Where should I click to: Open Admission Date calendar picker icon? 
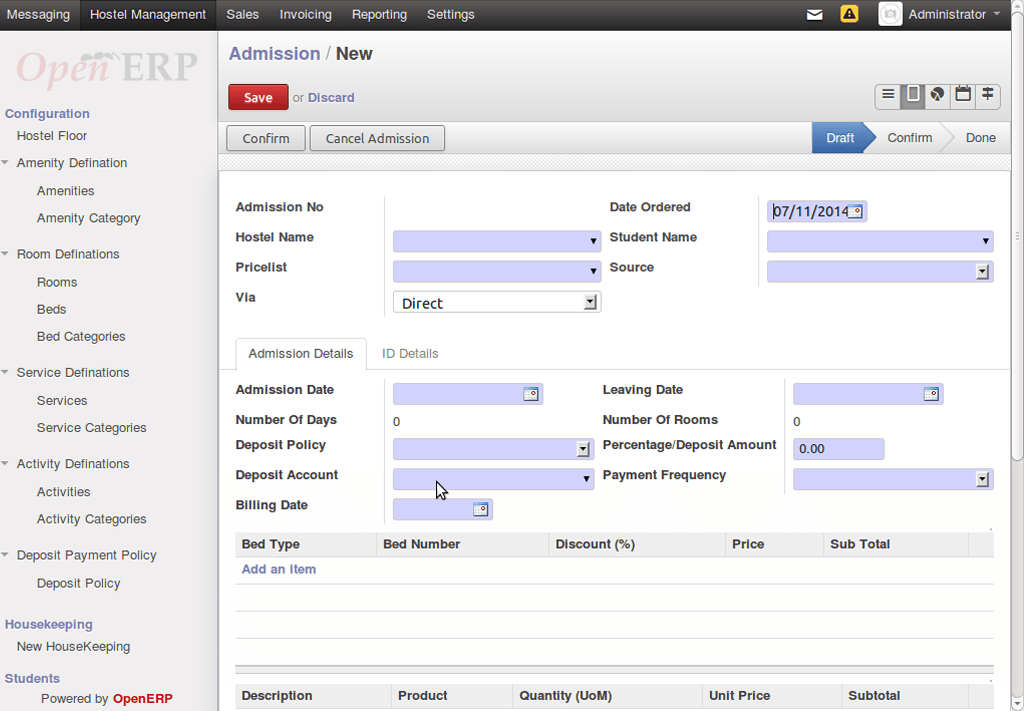point(531,394)
